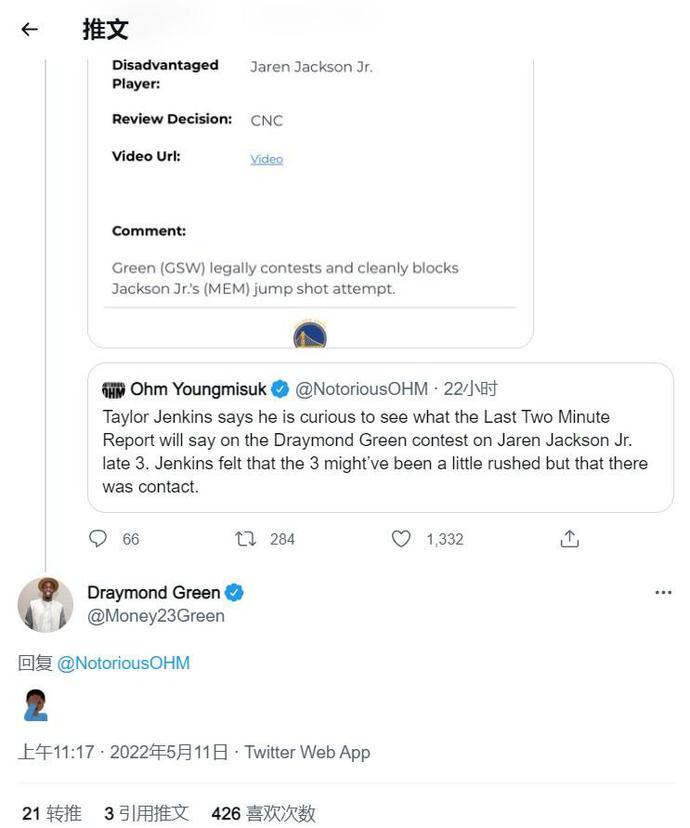Reply to Ohm Youngmisuk's tweet
Viewport: 690px width, 828px height.
pyautogui.click(x=98, y=539)
